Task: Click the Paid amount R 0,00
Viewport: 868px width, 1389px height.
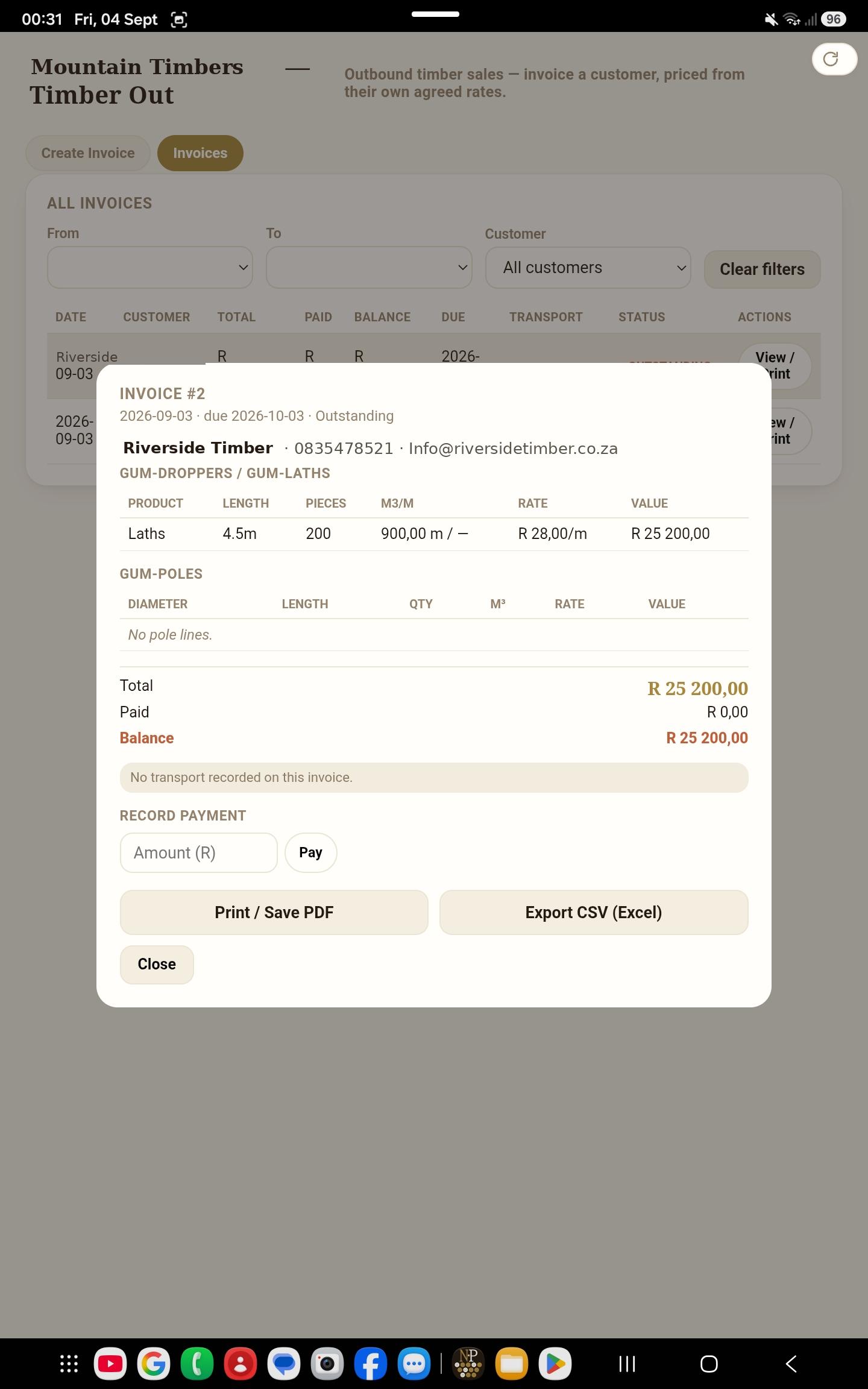Action: pos(727,712)
